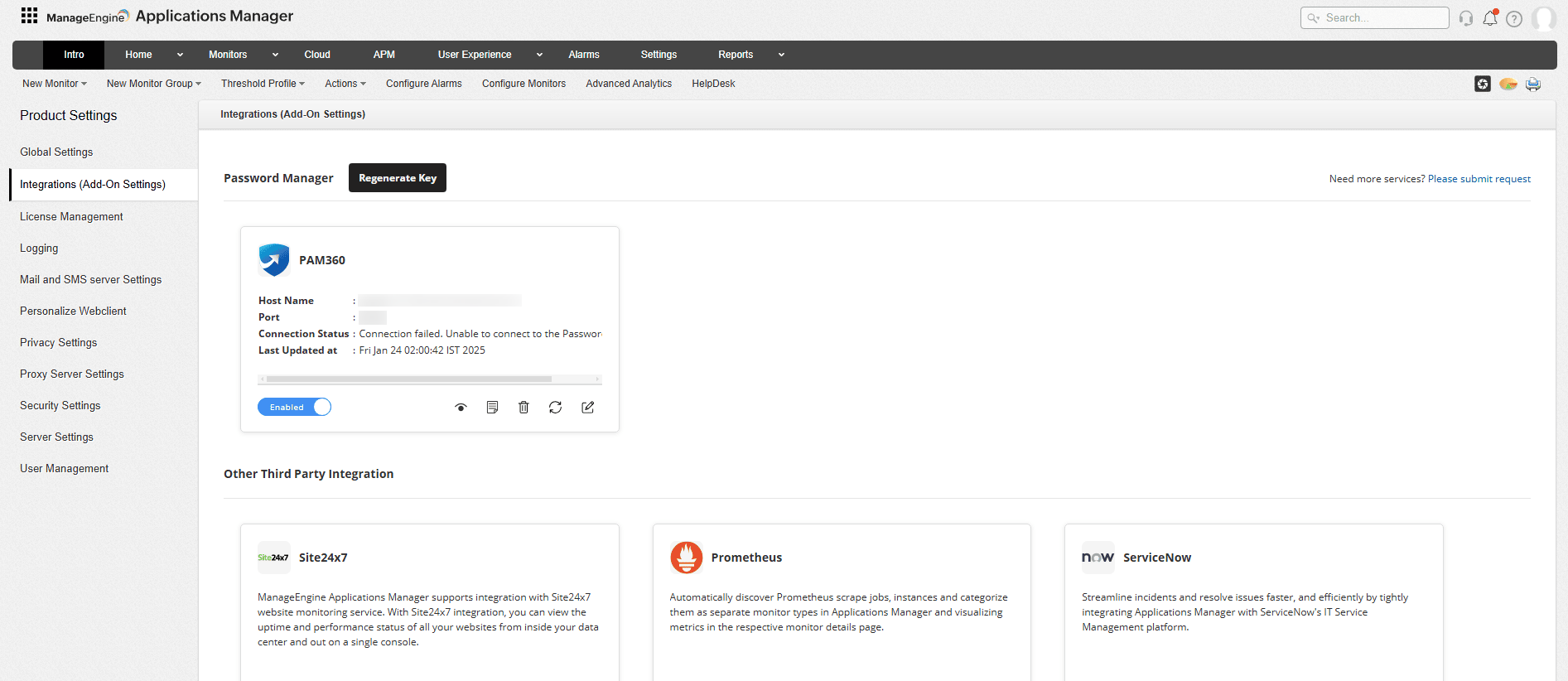Open the APM tab

pos(384,55)
